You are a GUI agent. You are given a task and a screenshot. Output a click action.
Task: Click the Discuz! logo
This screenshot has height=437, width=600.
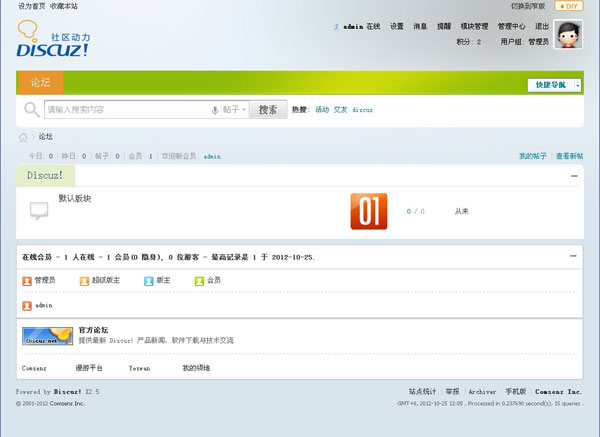(x=52, y=41)
